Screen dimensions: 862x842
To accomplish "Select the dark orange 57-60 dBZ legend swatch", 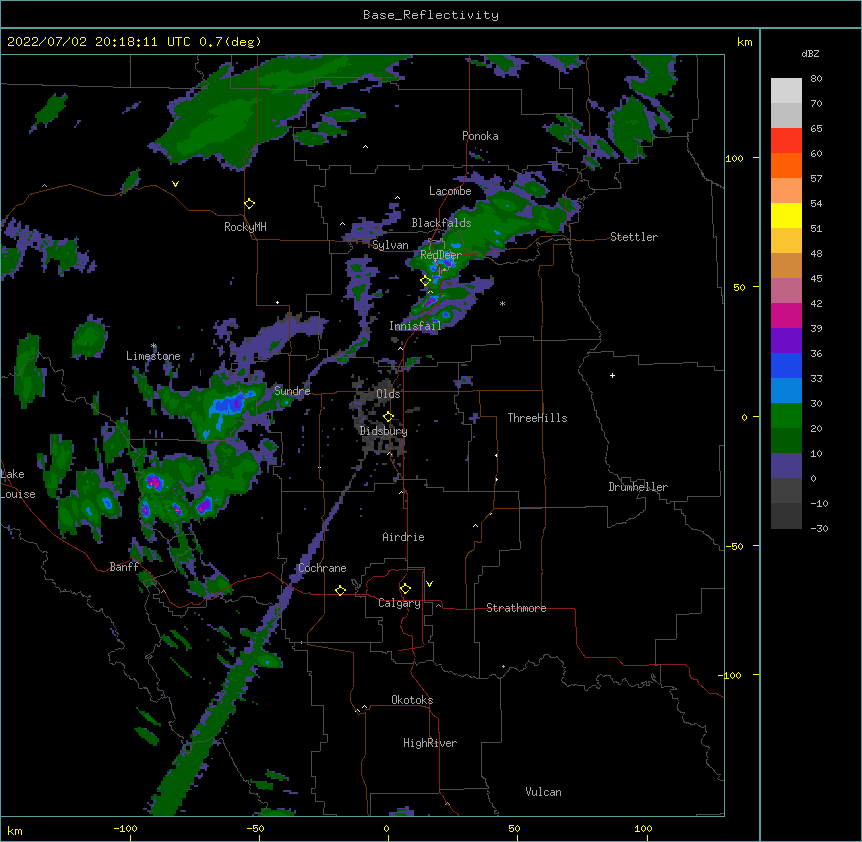I will tap(786, 165).
